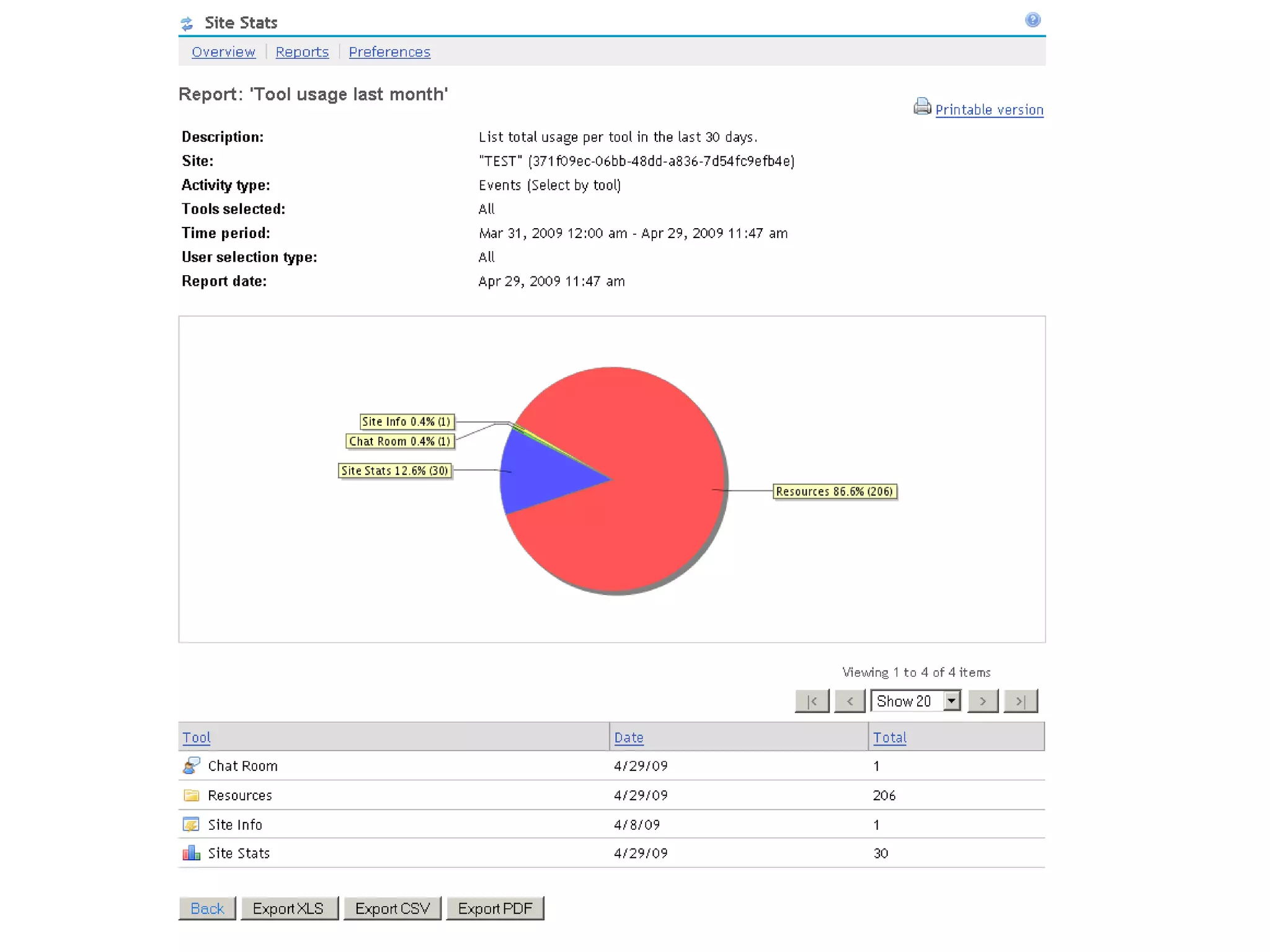This screenshot has width=1270, height=952.
Task: Open the Show 20 items dropdown
Action: [x=916, y=701]
